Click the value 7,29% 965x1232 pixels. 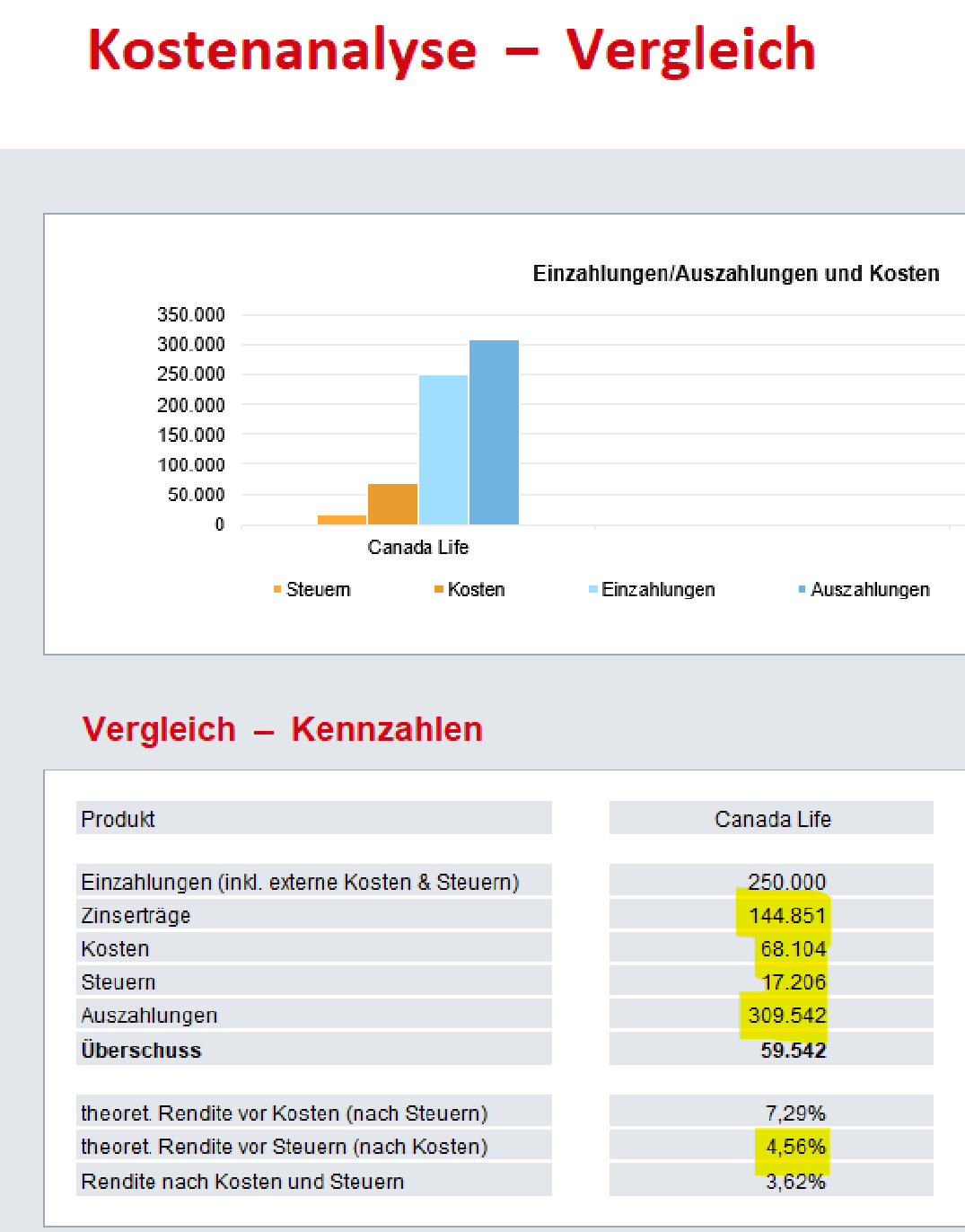pyautogui.click(x=795, y=1113)
